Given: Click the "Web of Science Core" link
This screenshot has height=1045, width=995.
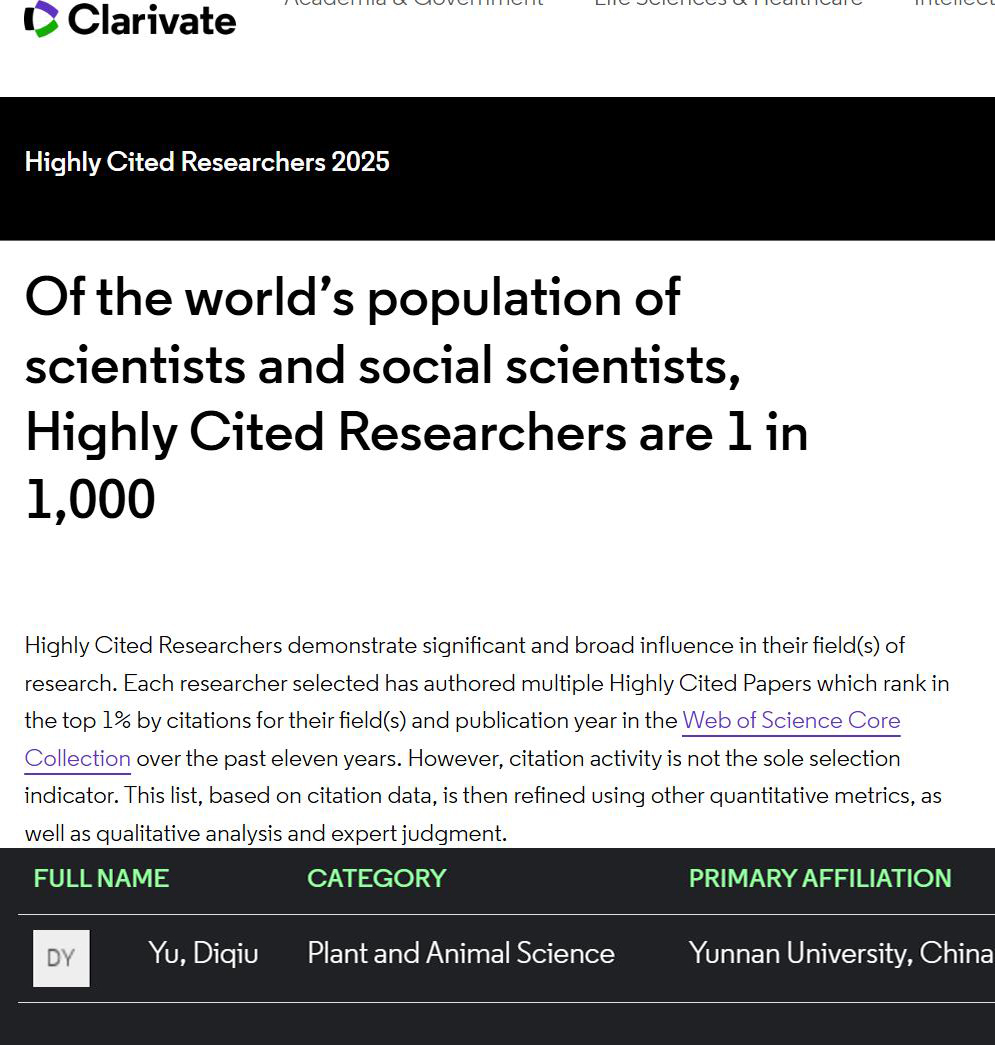Looking at the screenshot, I should pyautogui.click(x=791, y=720).
